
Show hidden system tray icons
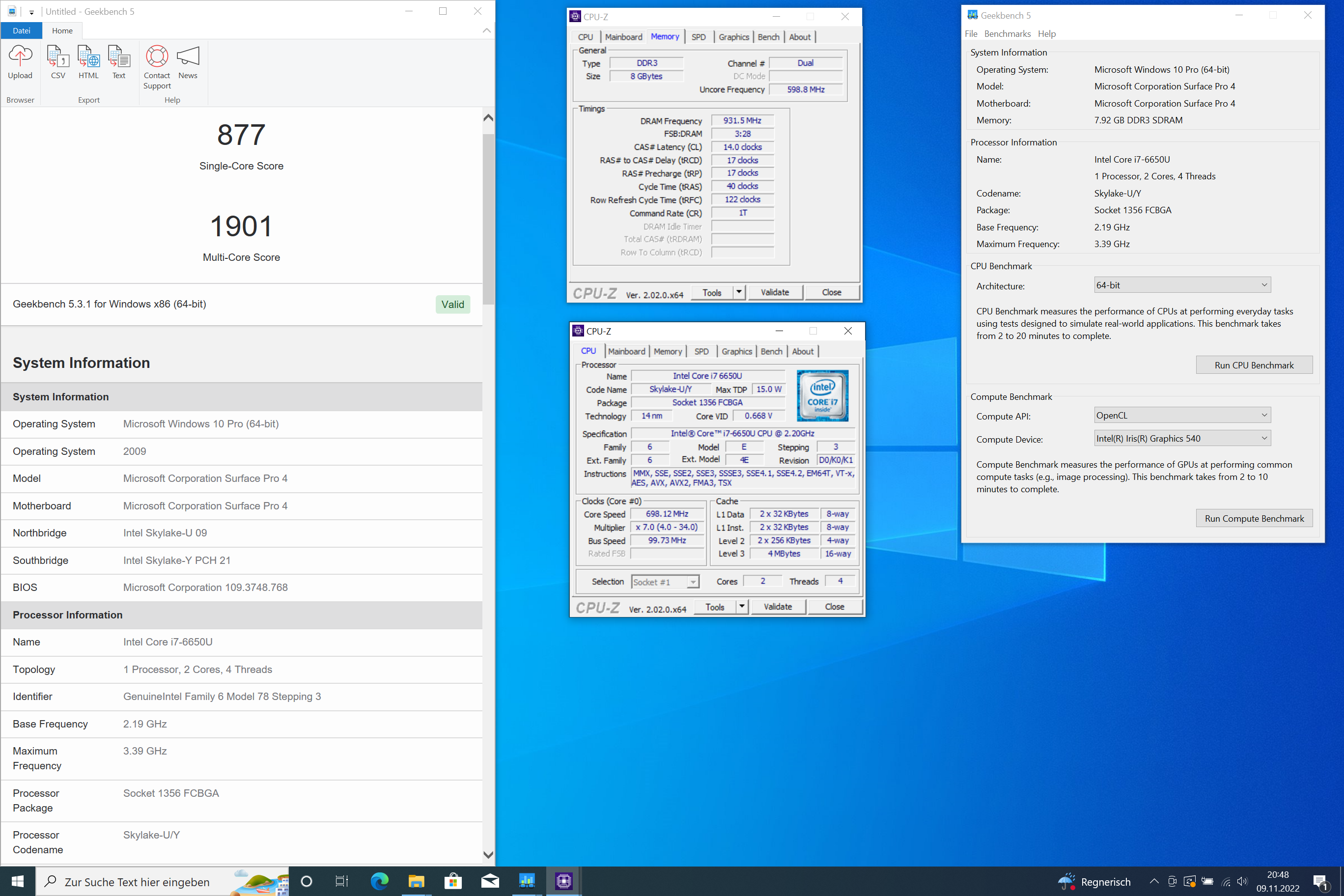click(x=1154, y=882)
